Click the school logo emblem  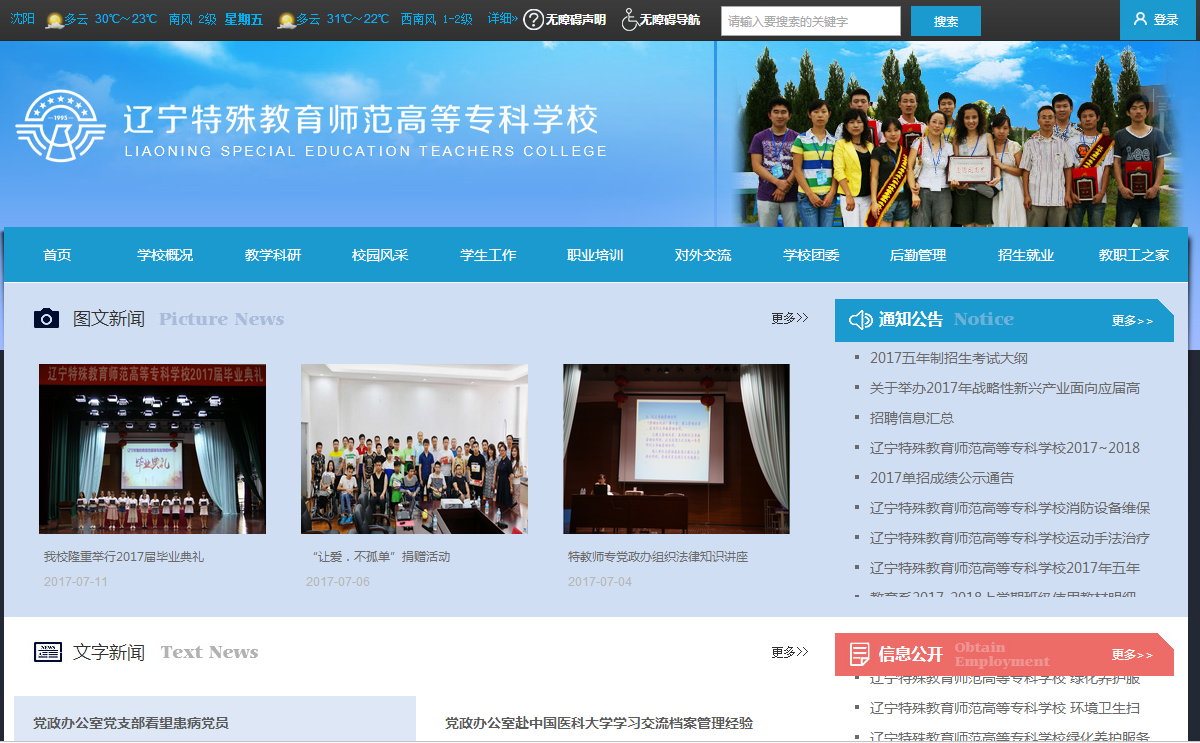pyautogui.click(x=60, y=127)
